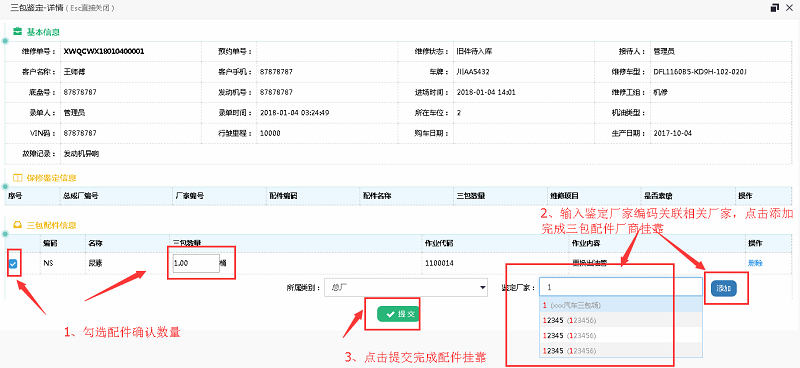800x368 pixels.
Task: Click the 底盘号 value 87878787
Action: click(80, 92)
